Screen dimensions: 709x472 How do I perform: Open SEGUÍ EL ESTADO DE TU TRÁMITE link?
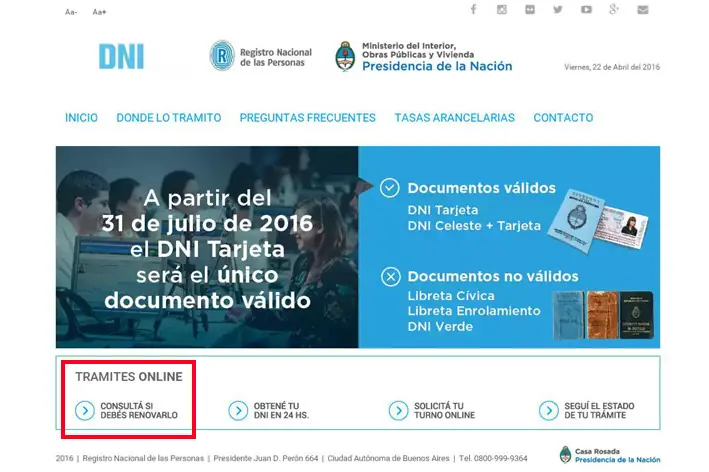tap(599, 411)
